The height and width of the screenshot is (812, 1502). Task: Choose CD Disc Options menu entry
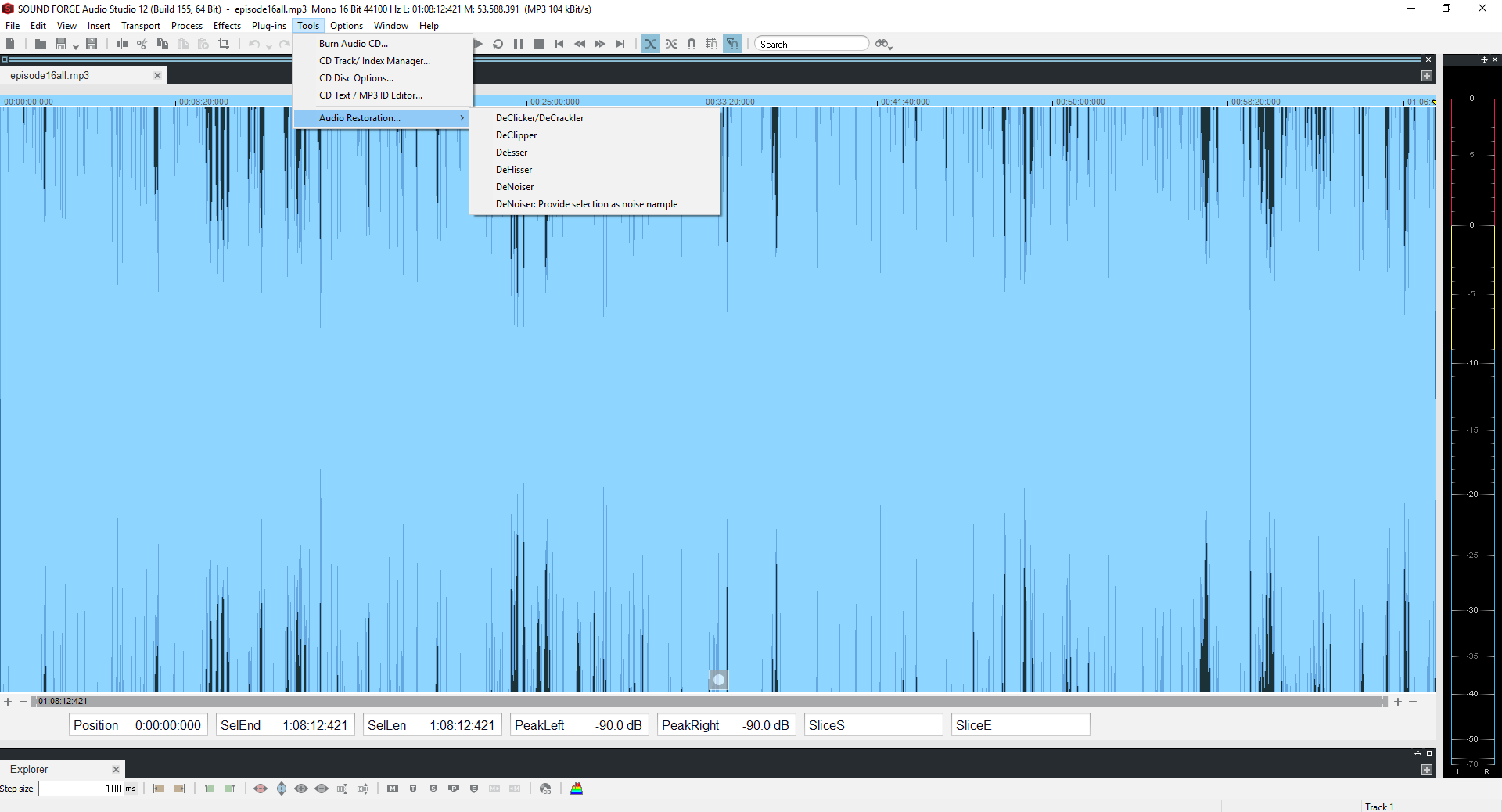356,78
